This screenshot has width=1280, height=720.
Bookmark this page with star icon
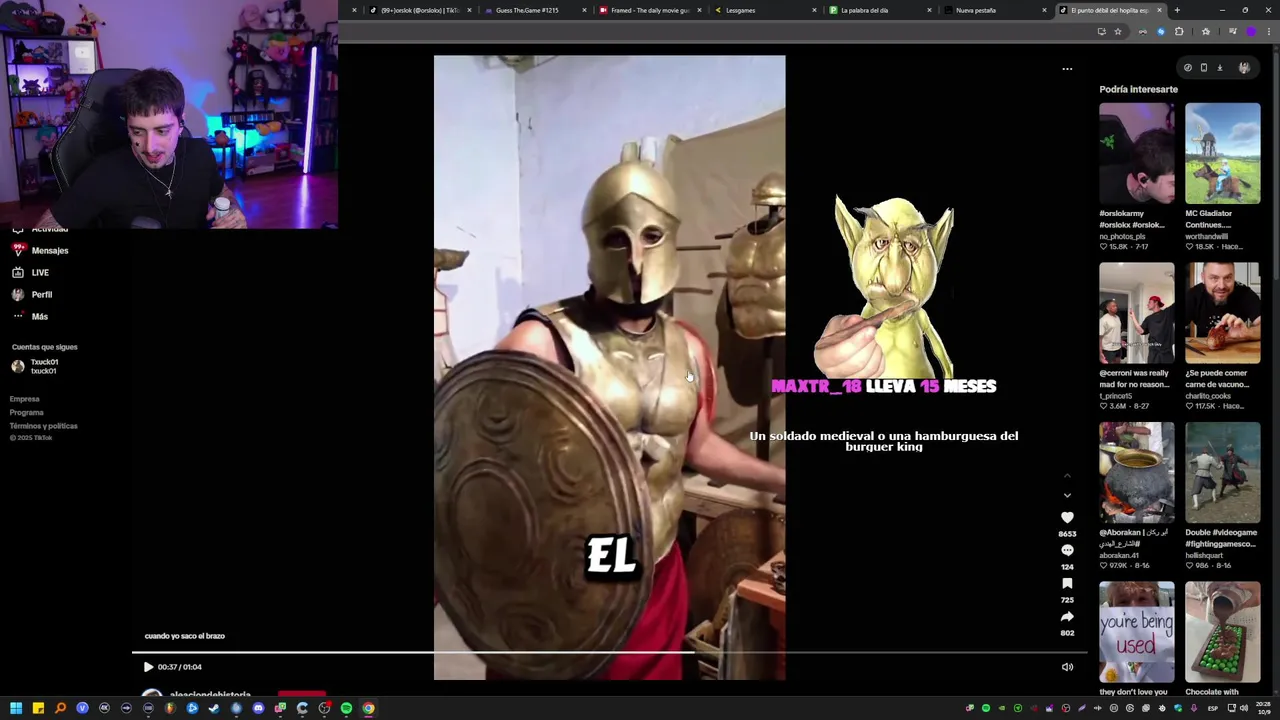[1118, 31]
